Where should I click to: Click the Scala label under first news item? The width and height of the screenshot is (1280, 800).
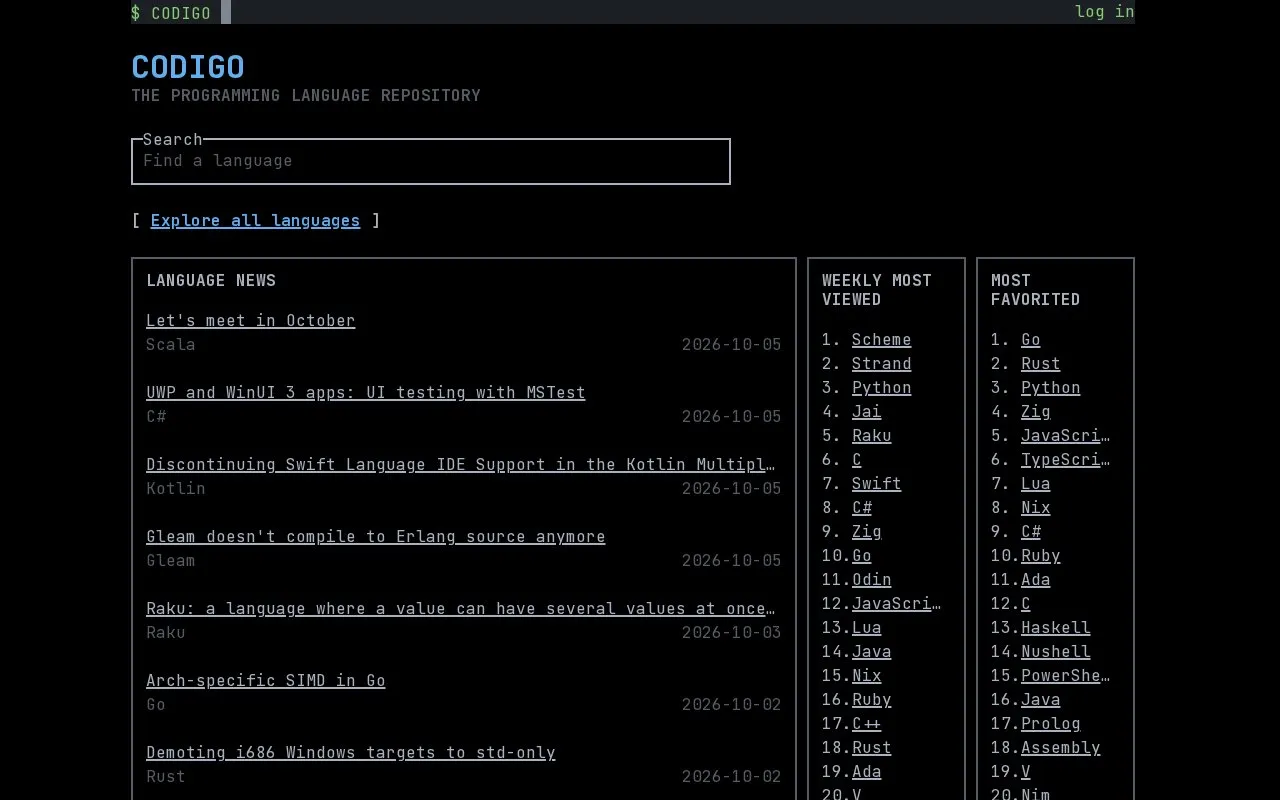pos(171,345)
